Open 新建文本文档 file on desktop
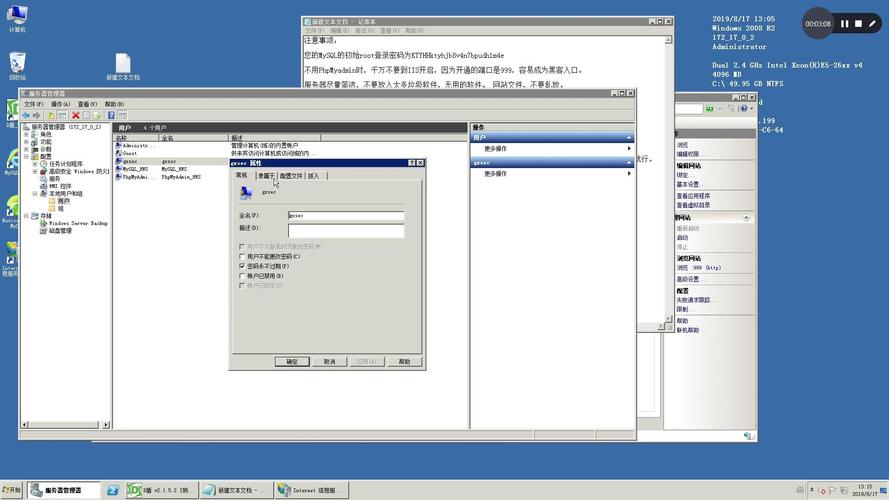 pos(122,65)
